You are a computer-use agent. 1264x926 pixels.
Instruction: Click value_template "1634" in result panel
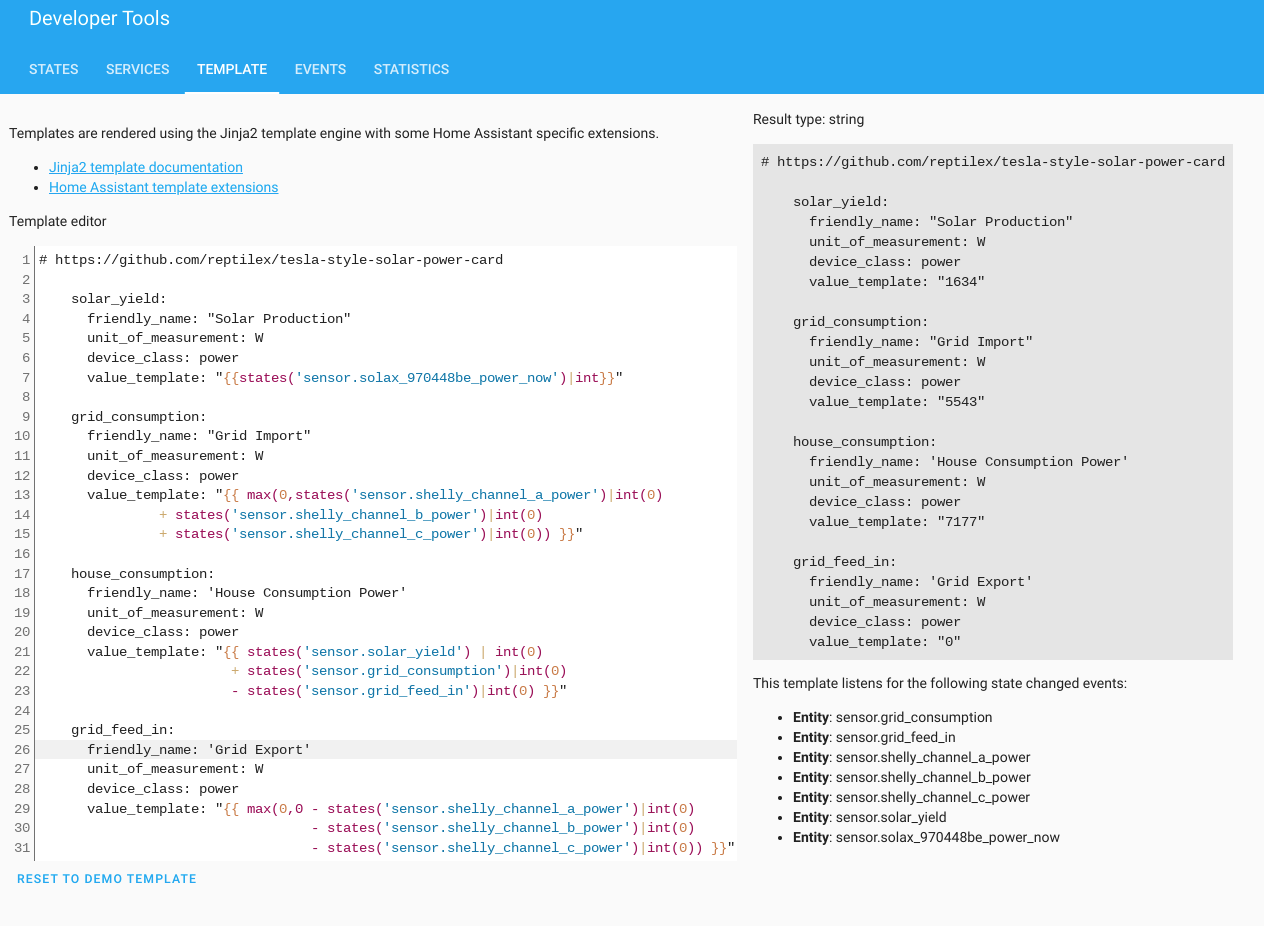pyautogui.click(x=897, y=282)
